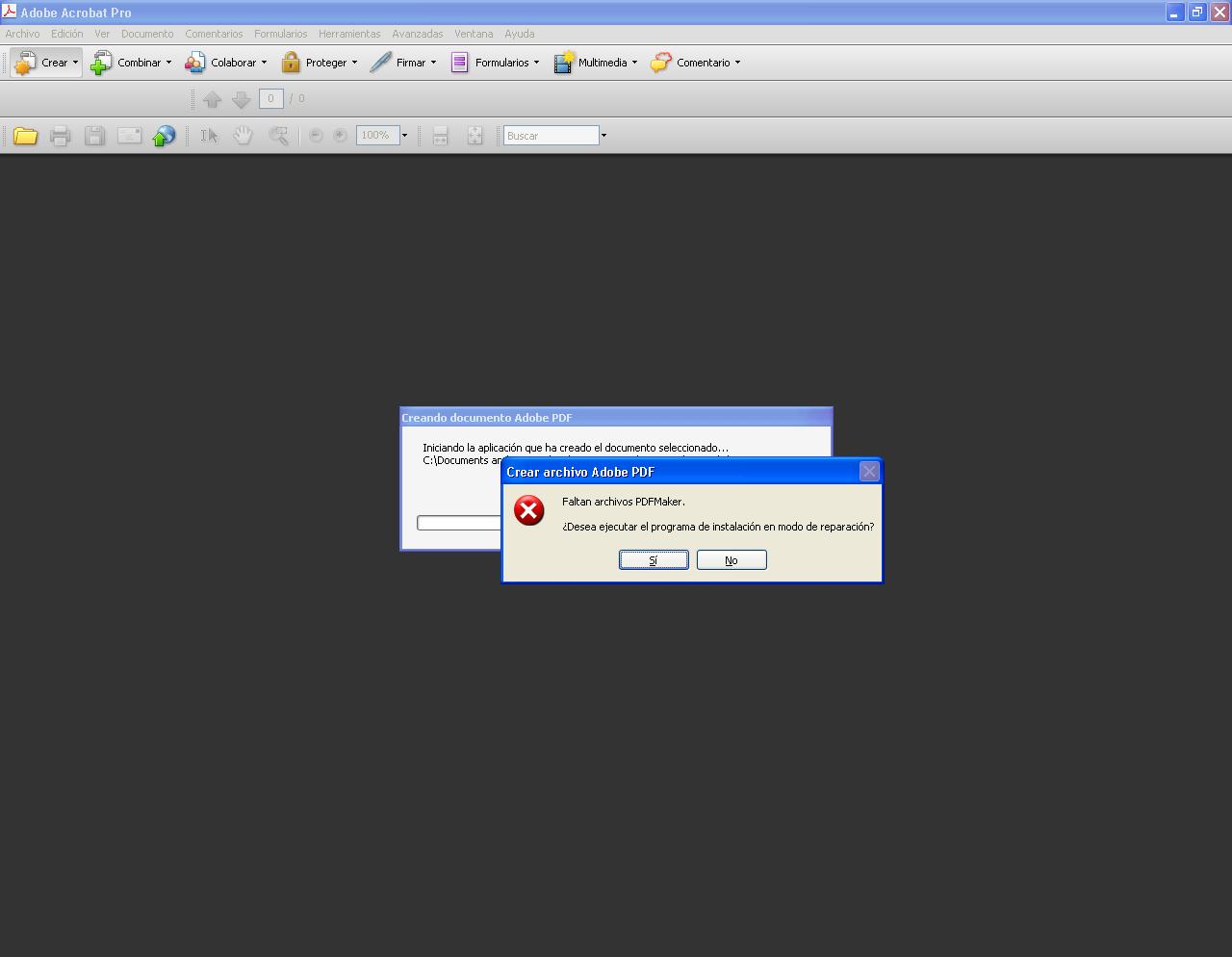Click the 'Faltan archivos PDFMaker.' message

(x=624, y=502)
